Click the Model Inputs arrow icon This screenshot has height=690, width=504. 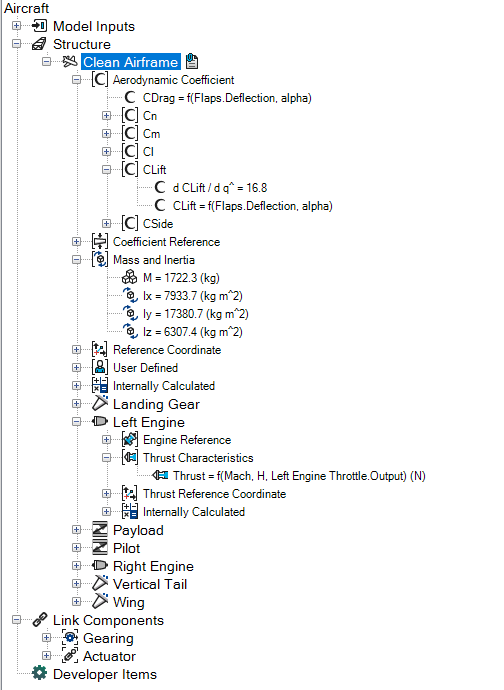tap(40, 26)
